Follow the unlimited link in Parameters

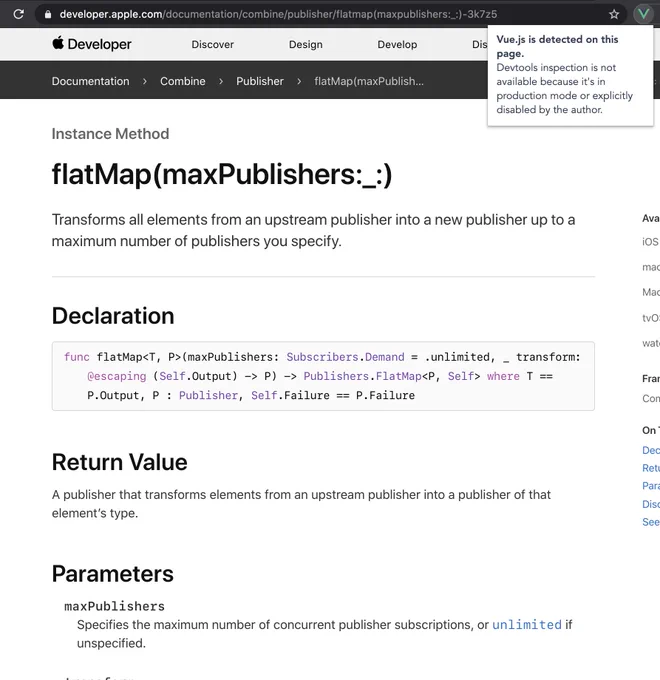click(x=527, y=624)
